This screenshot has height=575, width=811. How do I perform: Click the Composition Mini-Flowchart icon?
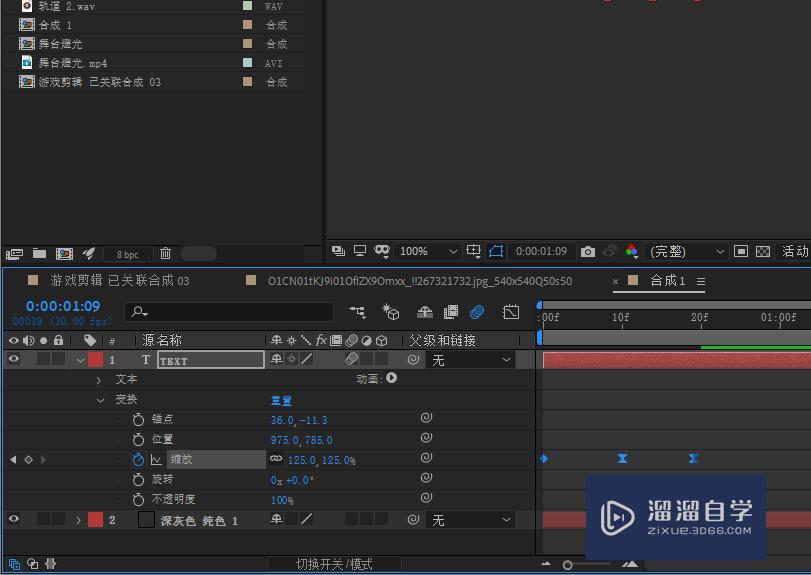(x=357, y=312)
